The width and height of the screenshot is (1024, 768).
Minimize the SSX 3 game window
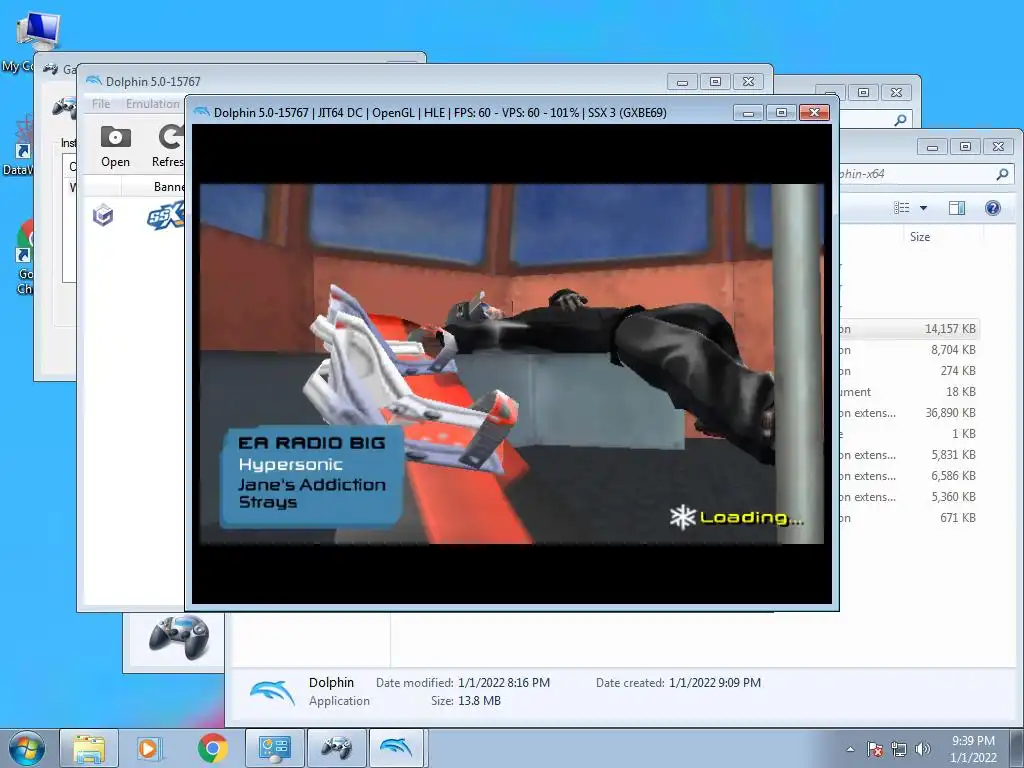click(x=748, y=112)
